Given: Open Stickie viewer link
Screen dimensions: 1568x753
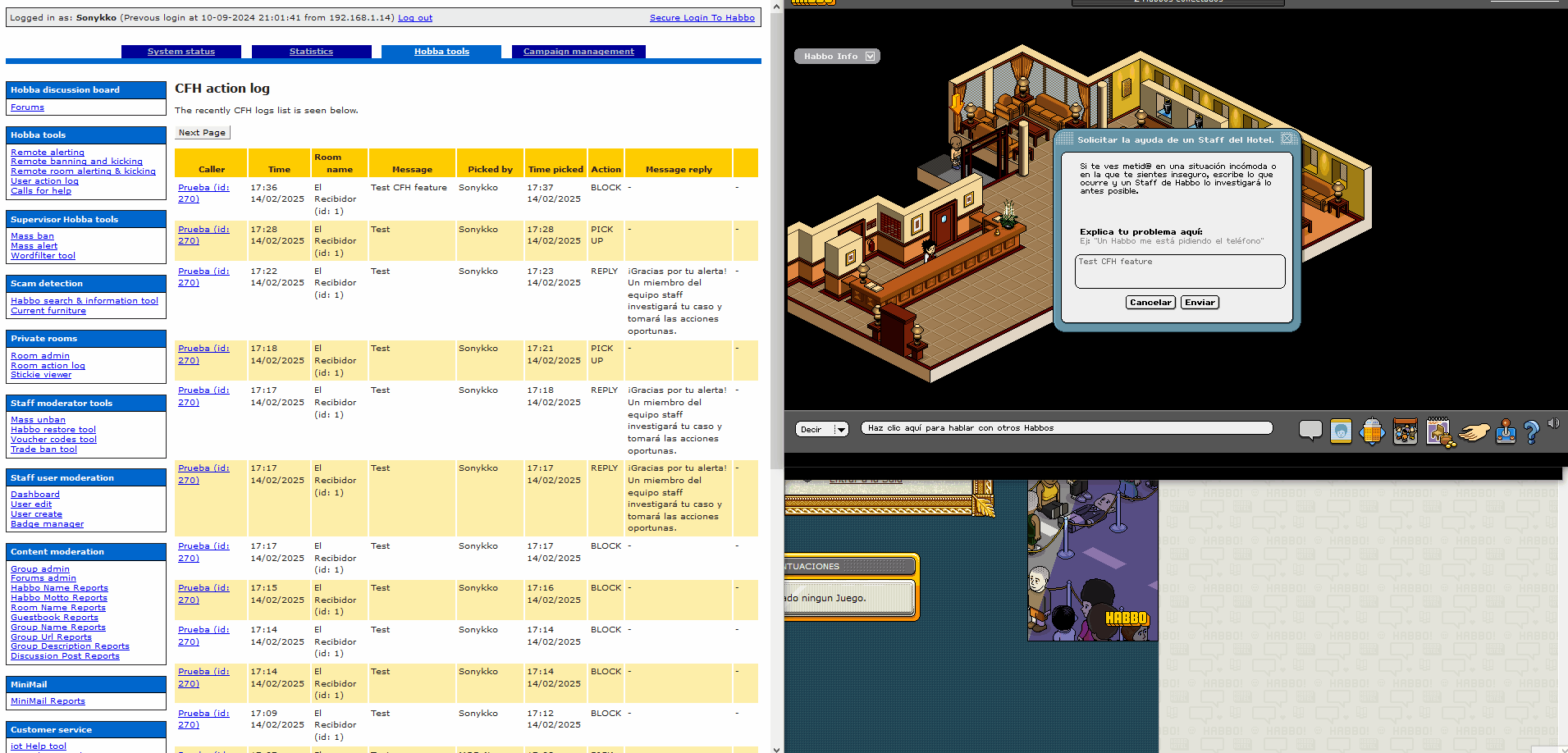Looking at the screenshot, I should (x=41, y=375).
